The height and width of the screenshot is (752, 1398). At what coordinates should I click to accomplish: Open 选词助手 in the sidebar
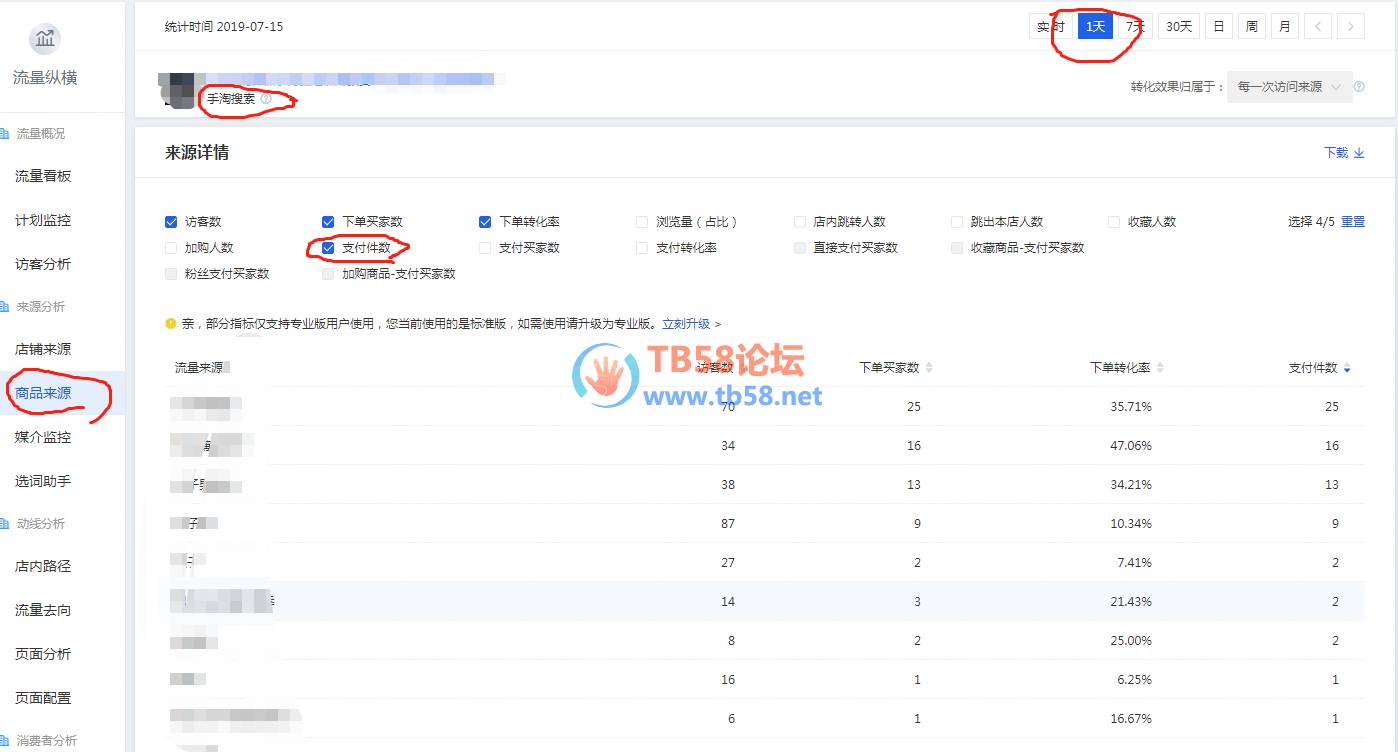click(x=43, y=481)
